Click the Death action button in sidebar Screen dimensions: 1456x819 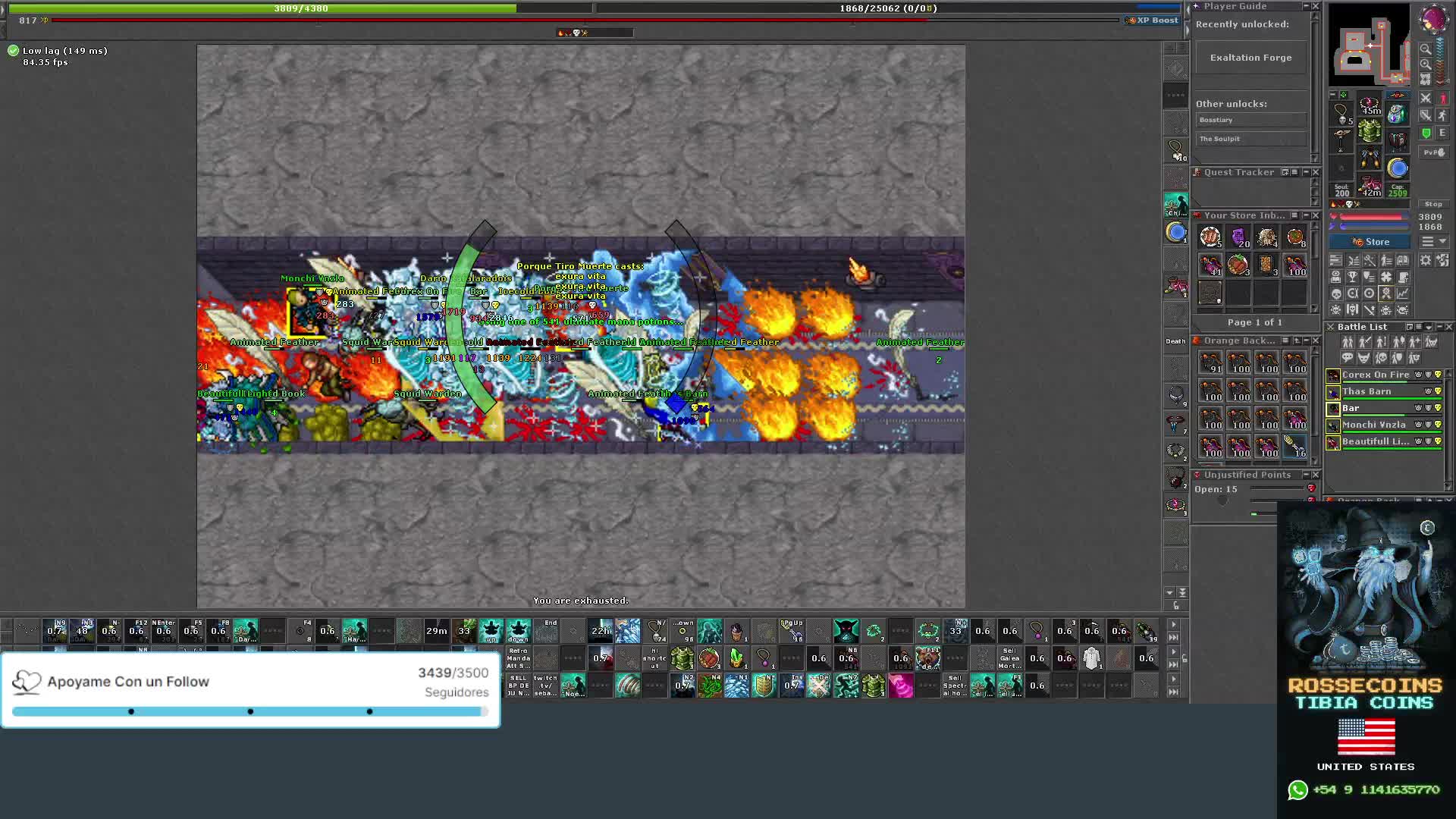point(1175,341)
